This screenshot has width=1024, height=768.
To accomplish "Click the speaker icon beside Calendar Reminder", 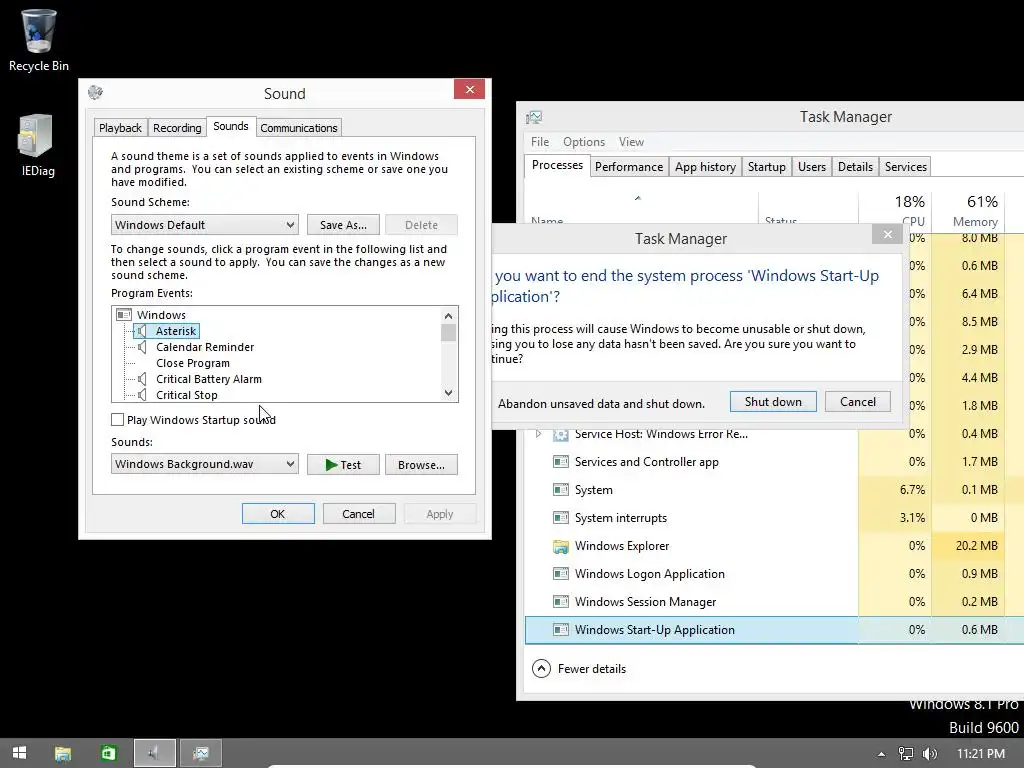I will [142, 347].
